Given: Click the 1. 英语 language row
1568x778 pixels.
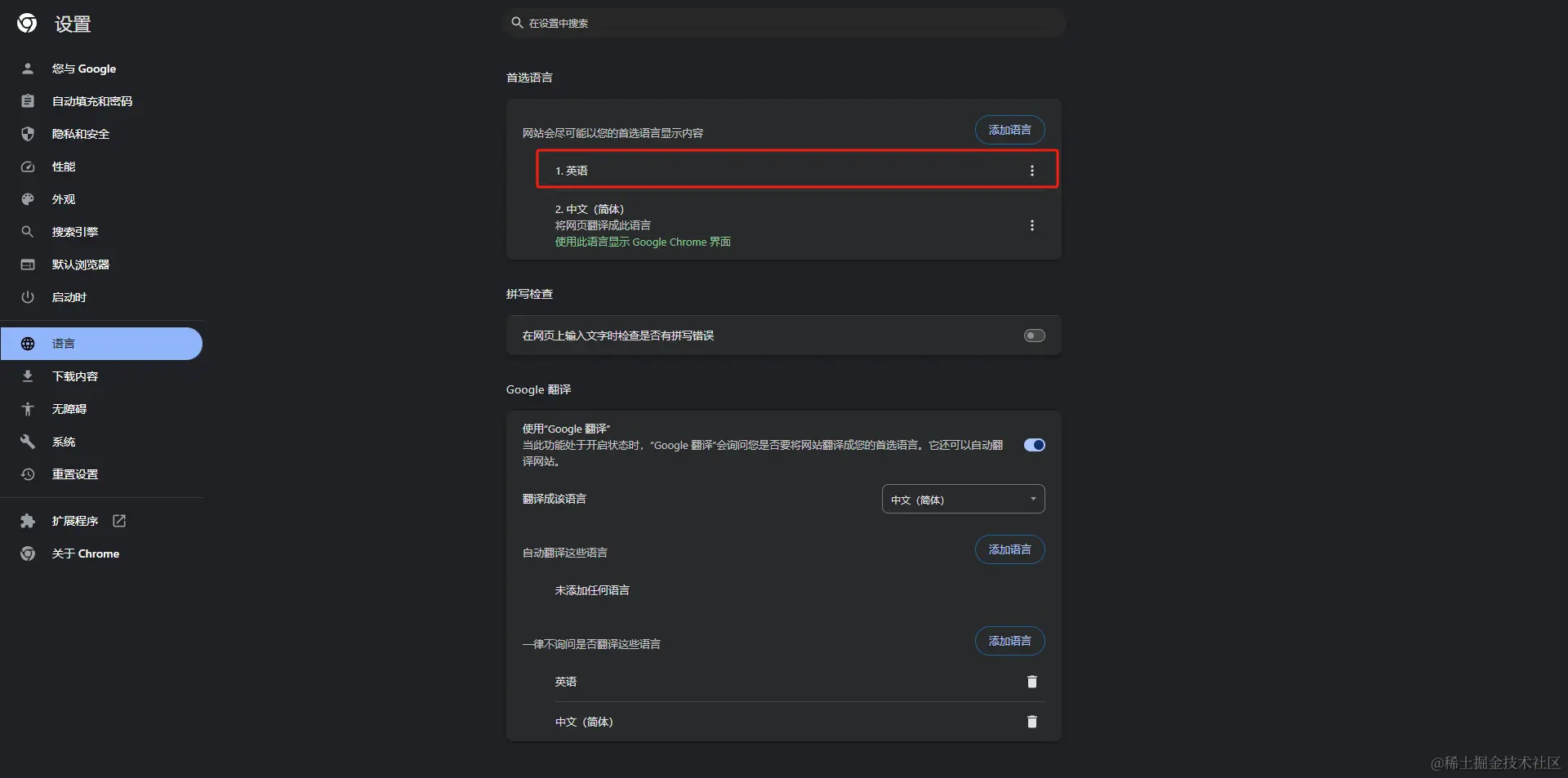Looking at the screenshot, I should coord(797,170).
